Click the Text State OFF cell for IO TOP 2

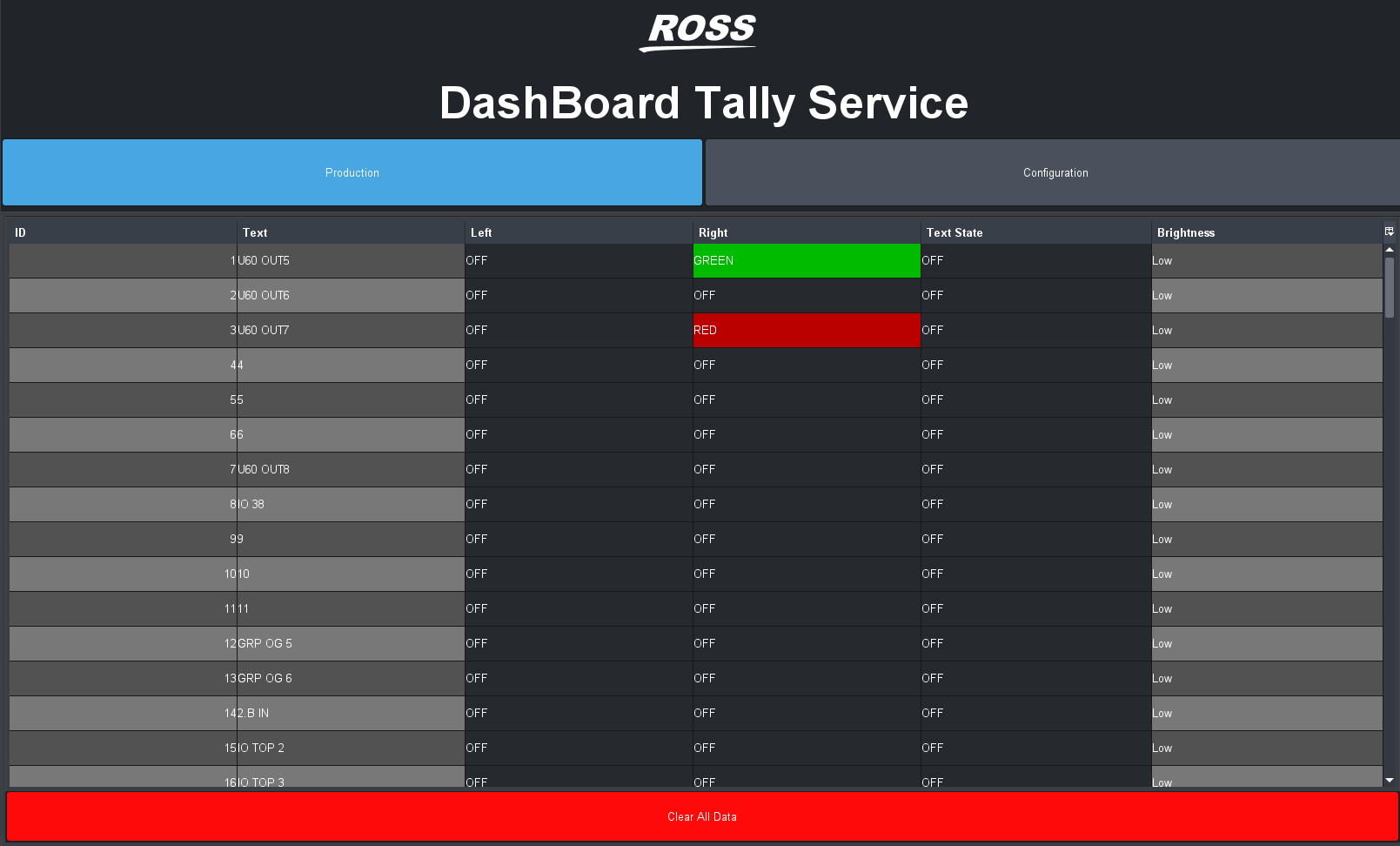tap(1035, 749)
